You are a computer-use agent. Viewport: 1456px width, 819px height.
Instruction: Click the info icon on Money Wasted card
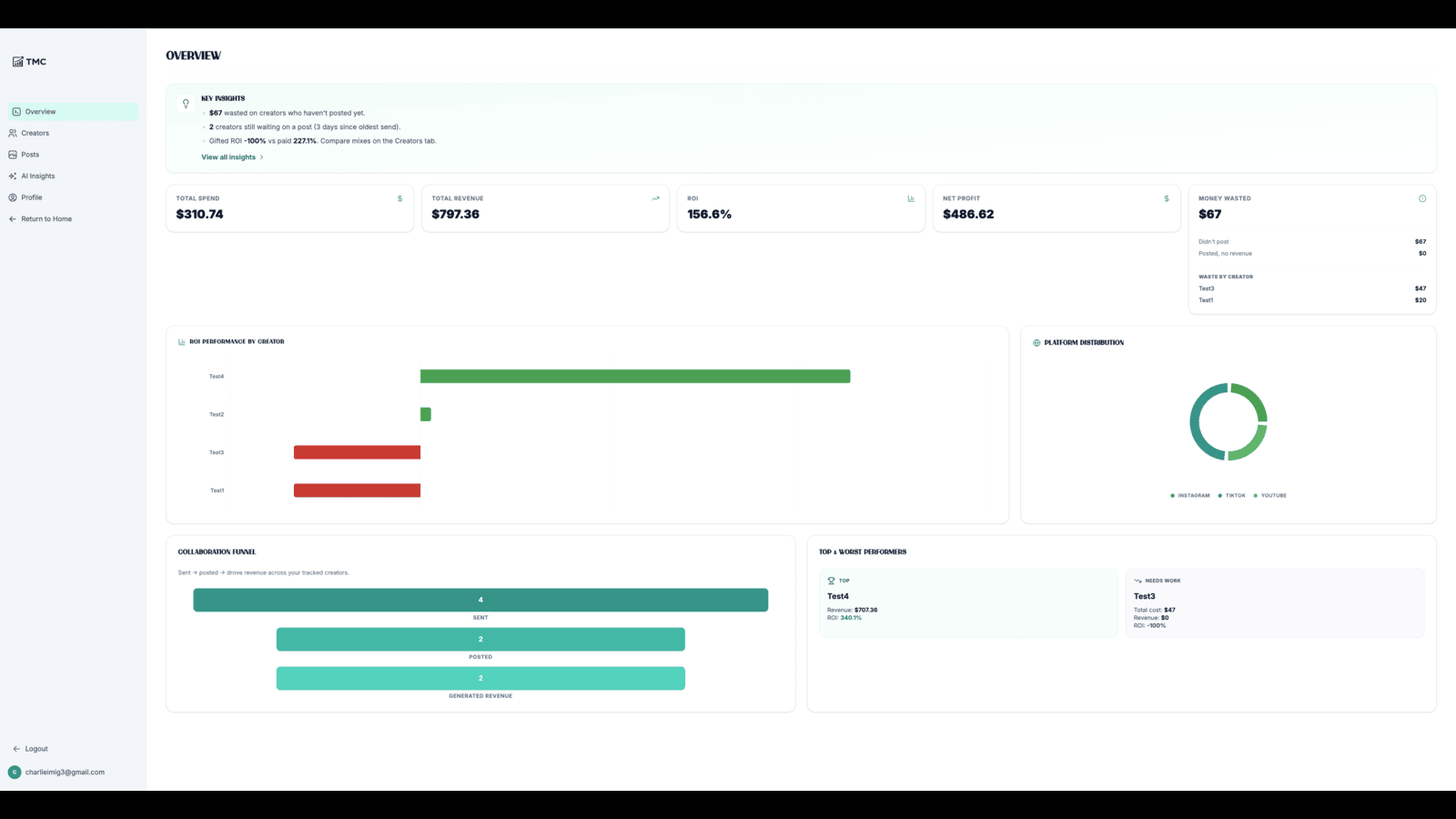pos(1422,198)
